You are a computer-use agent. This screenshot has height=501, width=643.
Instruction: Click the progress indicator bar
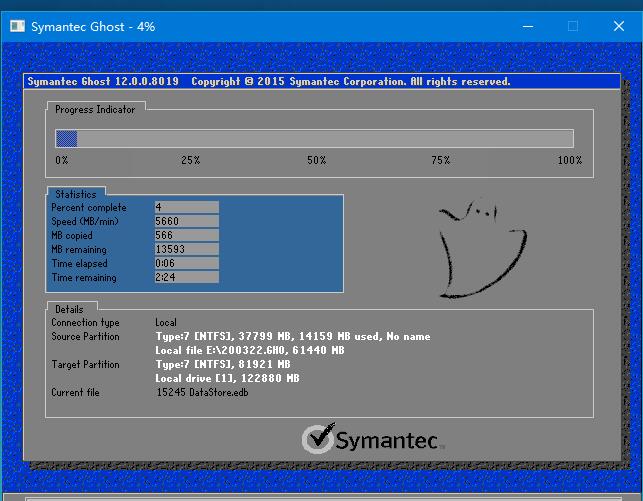pos(315,139)
